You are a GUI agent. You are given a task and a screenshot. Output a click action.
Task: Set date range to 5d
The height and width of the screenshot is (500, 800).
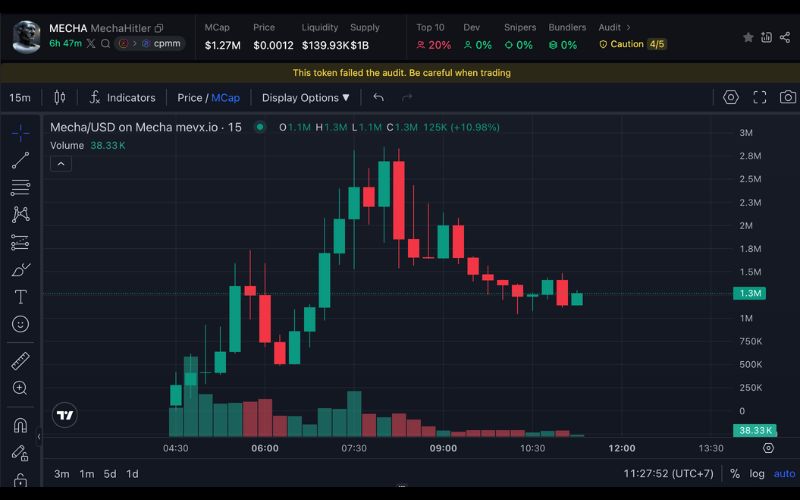point(110,474)
